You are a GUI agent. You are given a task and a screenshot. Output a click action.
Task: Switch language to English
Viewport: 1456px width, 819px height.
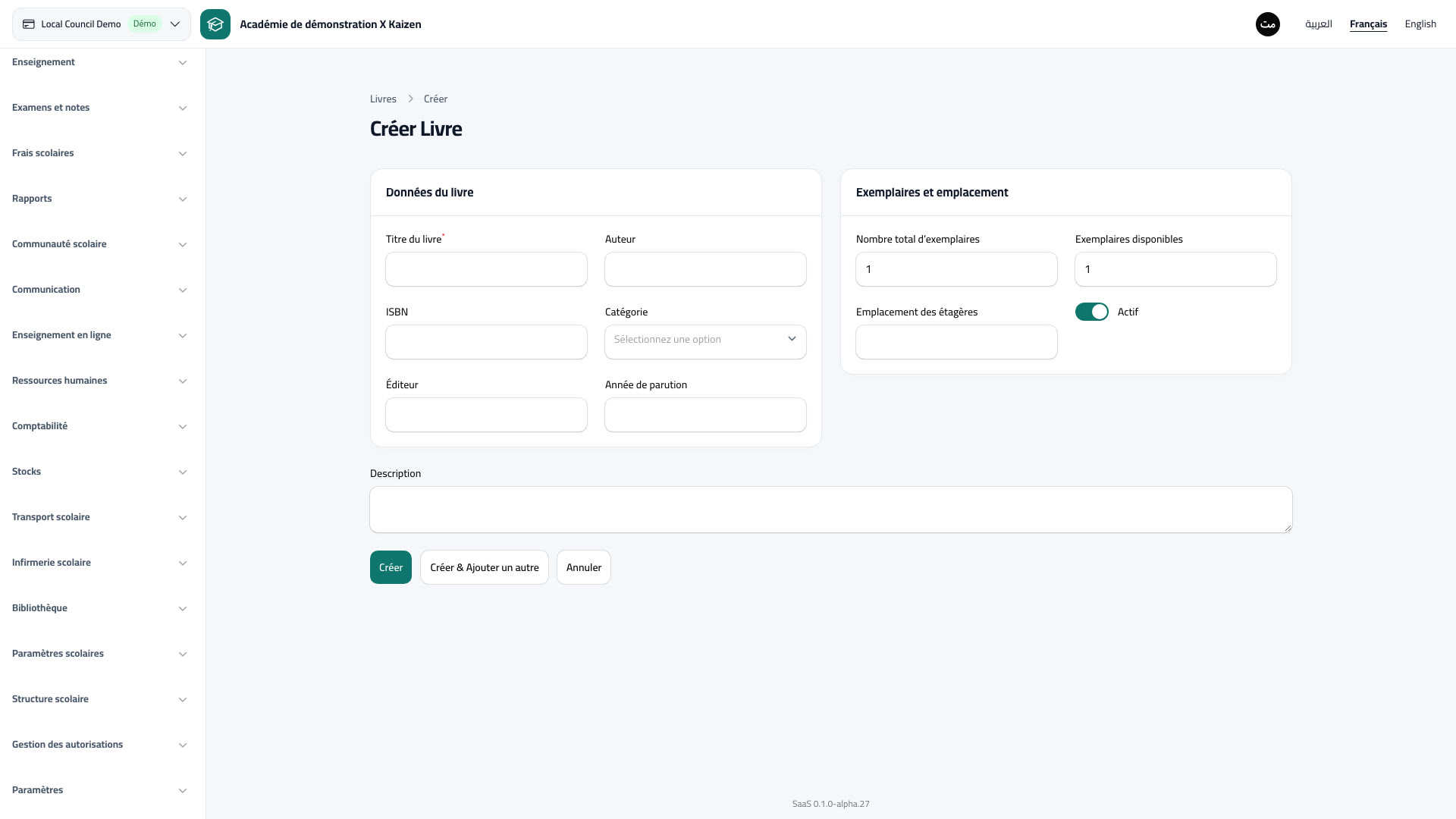(x=1420, y=24)
